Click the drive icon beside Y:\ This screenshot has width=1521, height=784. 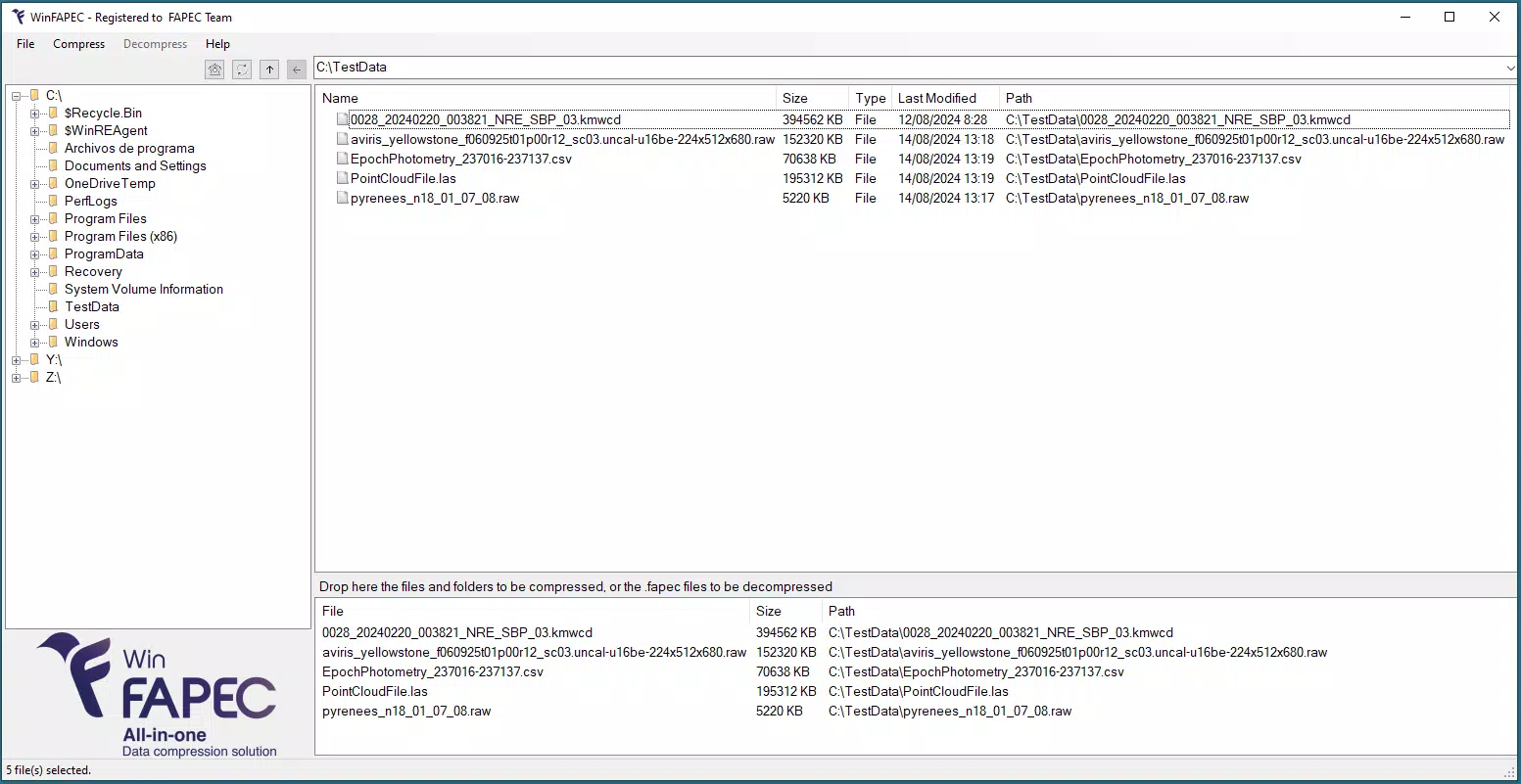(35, 359)
